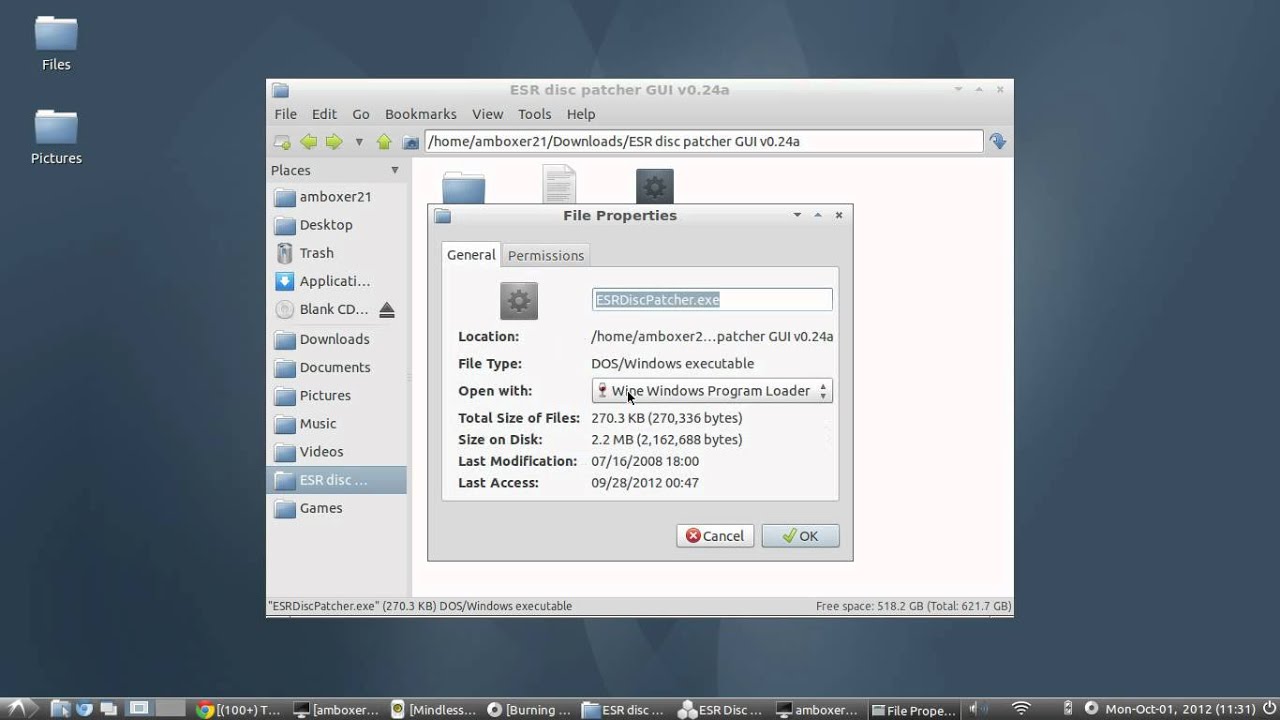Click the ESRDiscPatcher.exe filename field
Viewport: 1280px width, 720px height.
point(712,299)
